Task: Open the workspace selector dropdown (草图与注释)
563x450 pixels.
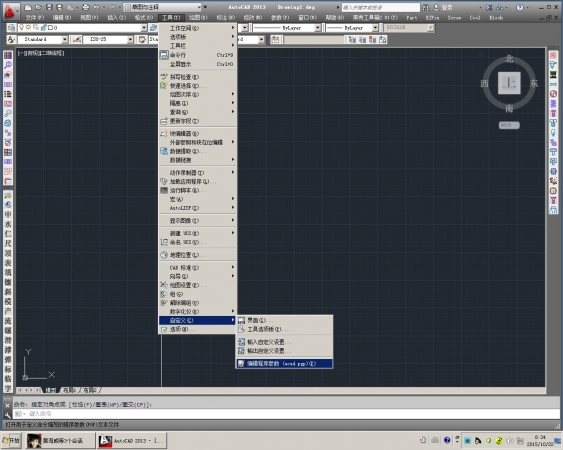Action: pyautogui.click(x=163, y=7)
